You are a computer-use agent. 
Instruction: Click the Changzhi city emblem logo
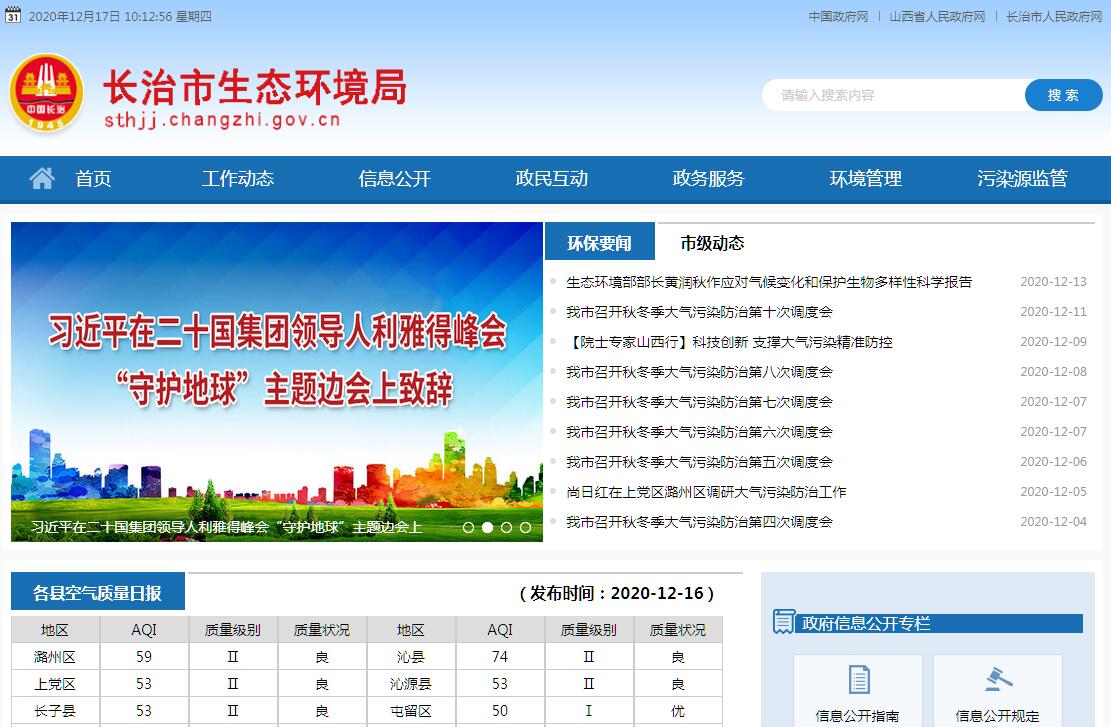[46, 92]
